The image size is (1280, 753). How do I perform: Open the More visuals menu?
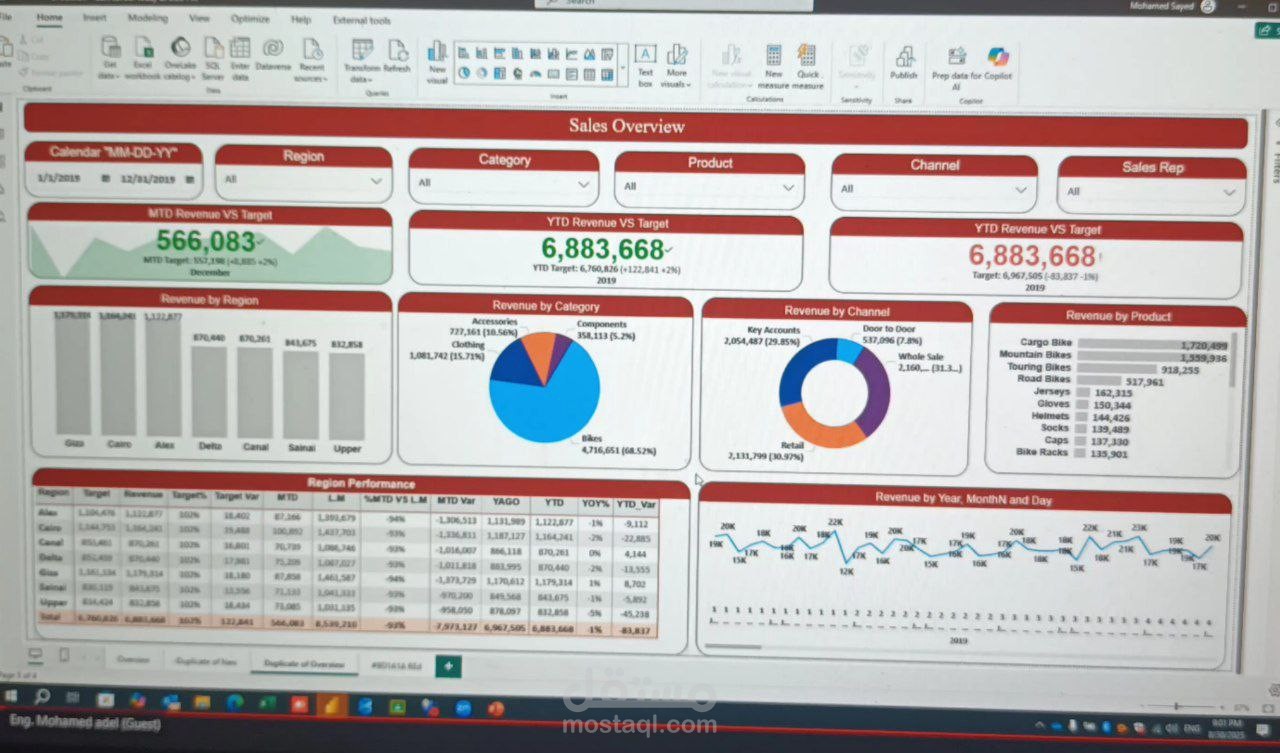pos(677,64)
